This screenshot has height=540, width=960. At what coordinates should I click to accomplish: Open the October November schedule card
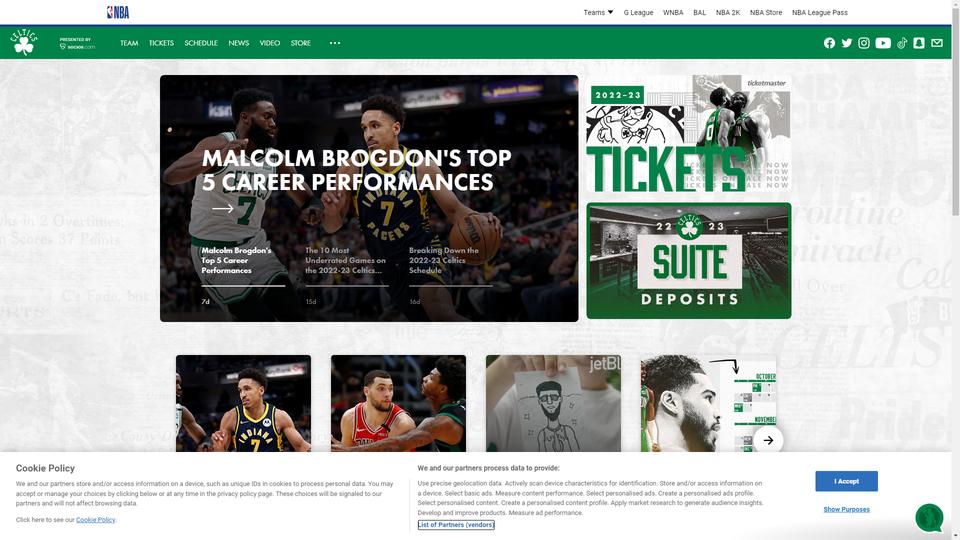pos(708,403)
